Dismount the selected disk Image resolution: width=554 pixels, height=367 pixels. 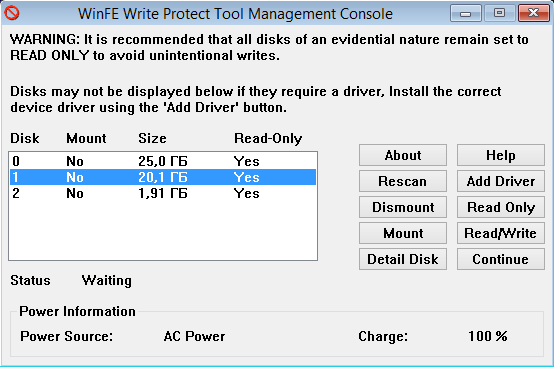pyautogui.click(x=403, y=207)
